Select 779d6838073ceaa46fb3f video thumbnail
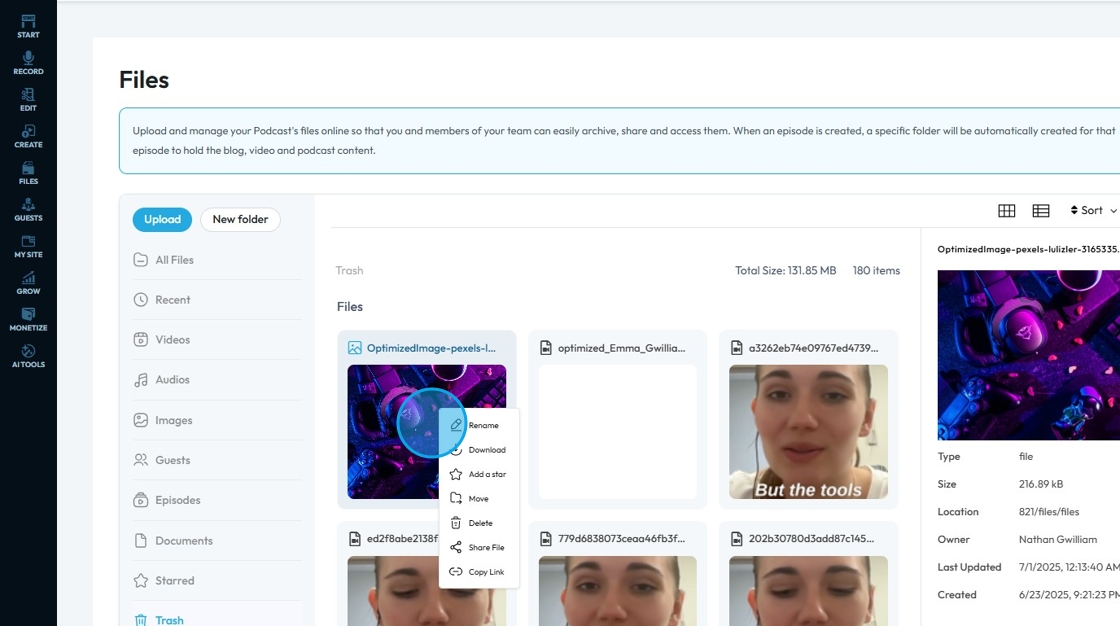This screenshot has width=1120, height=626. (x=618, y=590)
